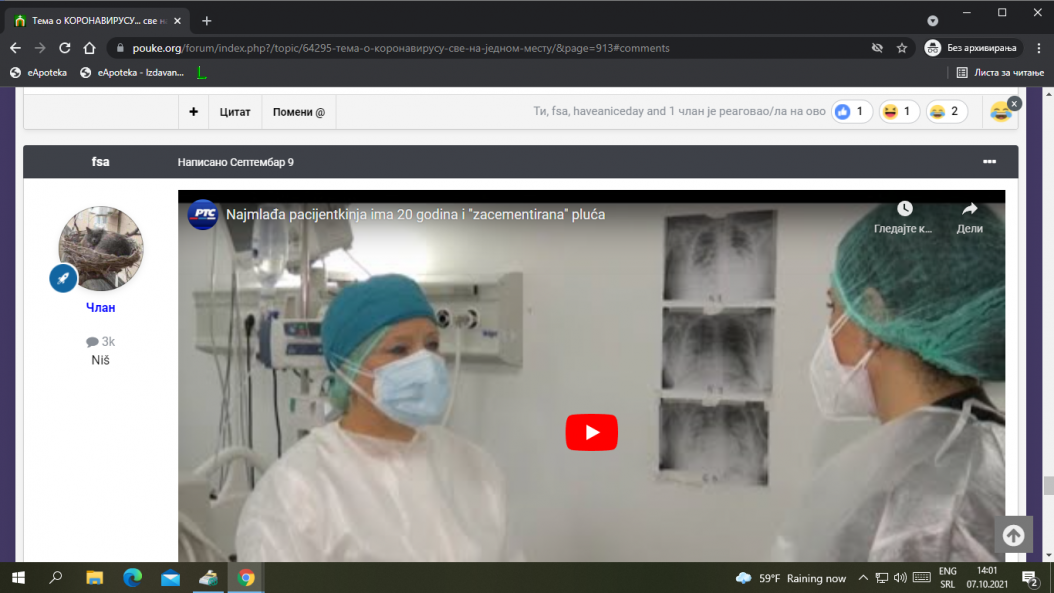
Task: Click the Члан member group label
Action: click(x=100, y=307)
